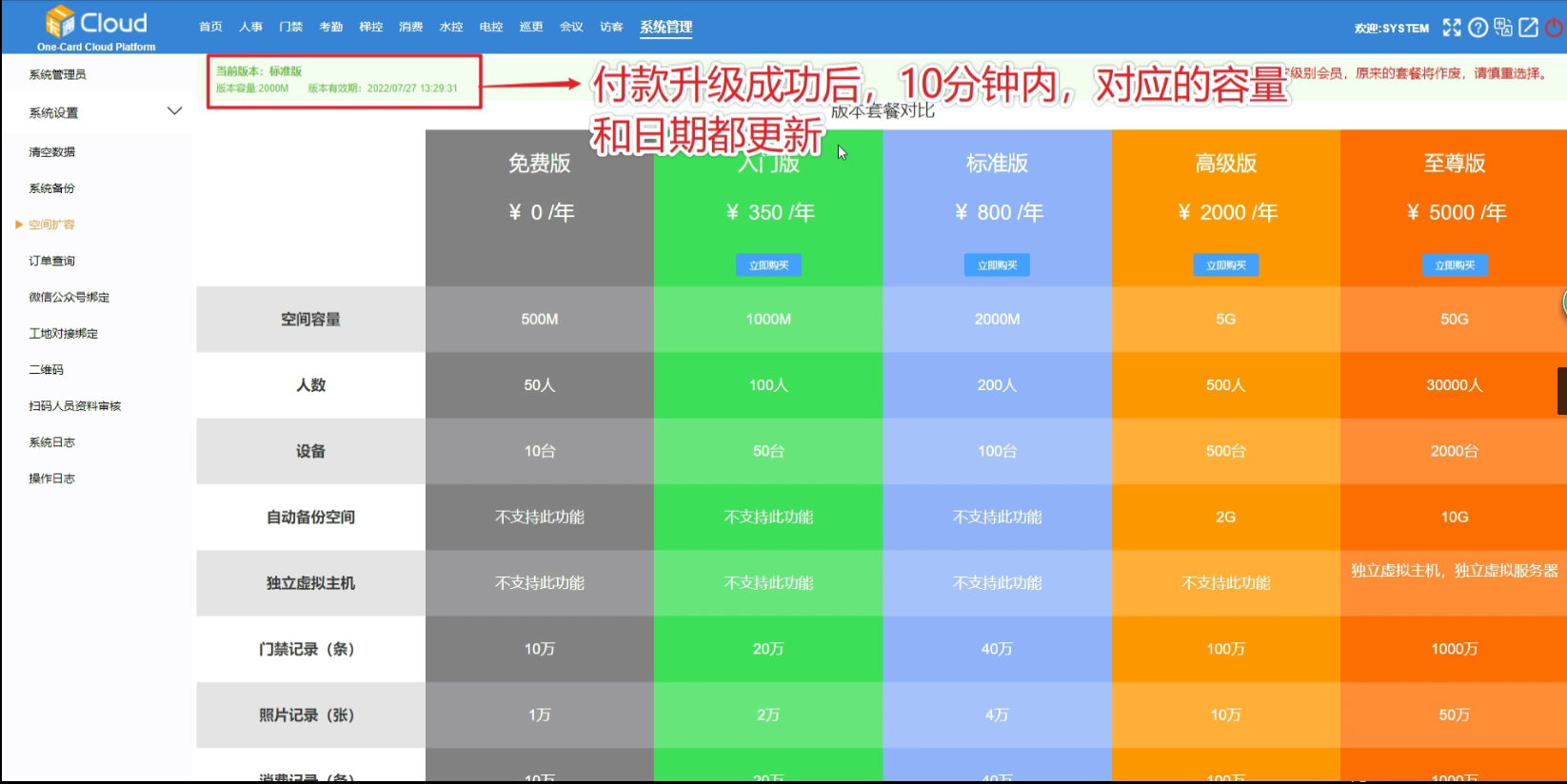
Task: Open 订单查询 in the sidebar
Action: click(51, 261)
